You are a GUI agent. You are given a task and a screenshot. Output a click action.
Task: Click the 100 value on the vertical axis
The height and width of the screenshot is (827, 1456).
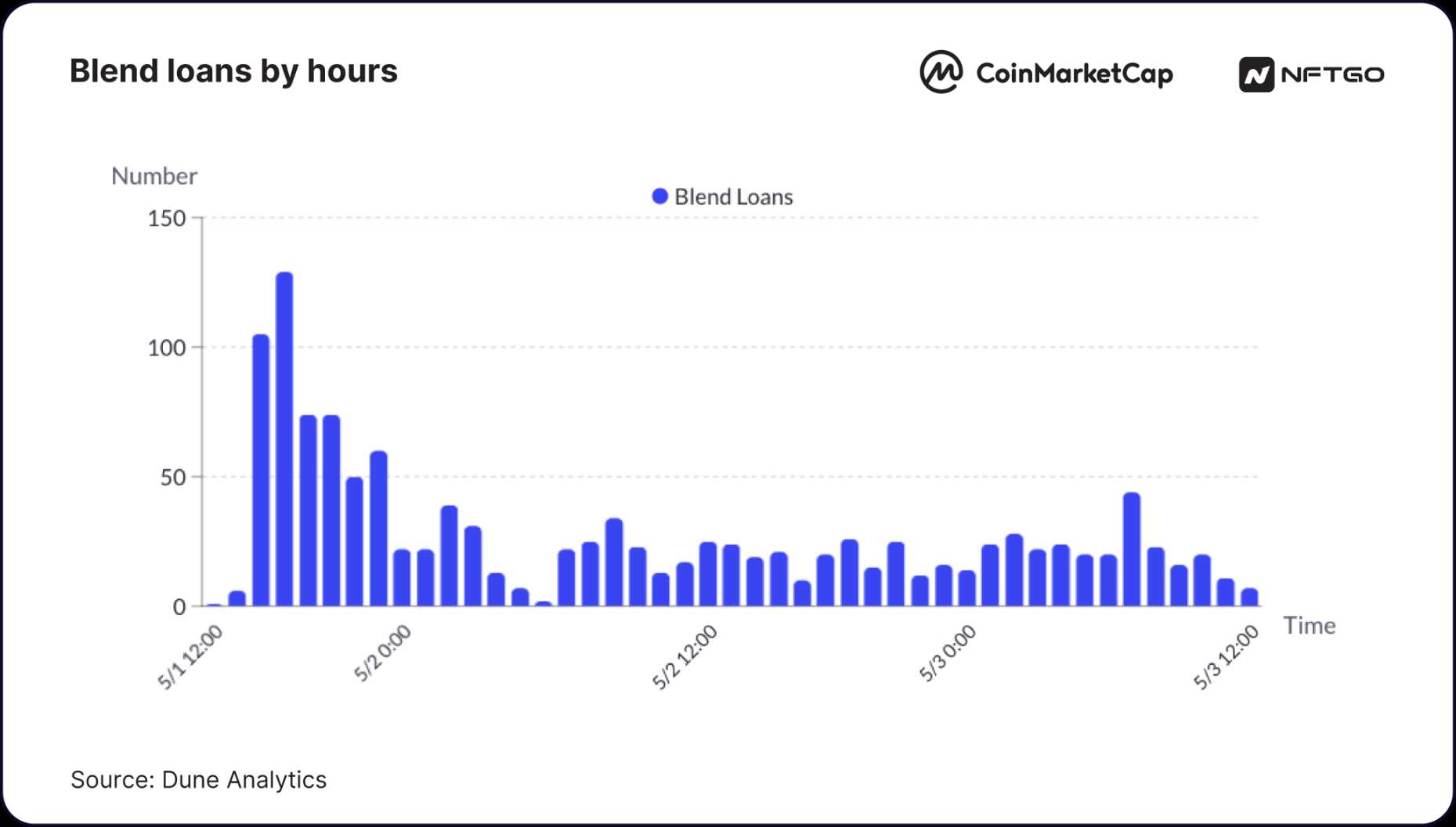pos(167,348)
